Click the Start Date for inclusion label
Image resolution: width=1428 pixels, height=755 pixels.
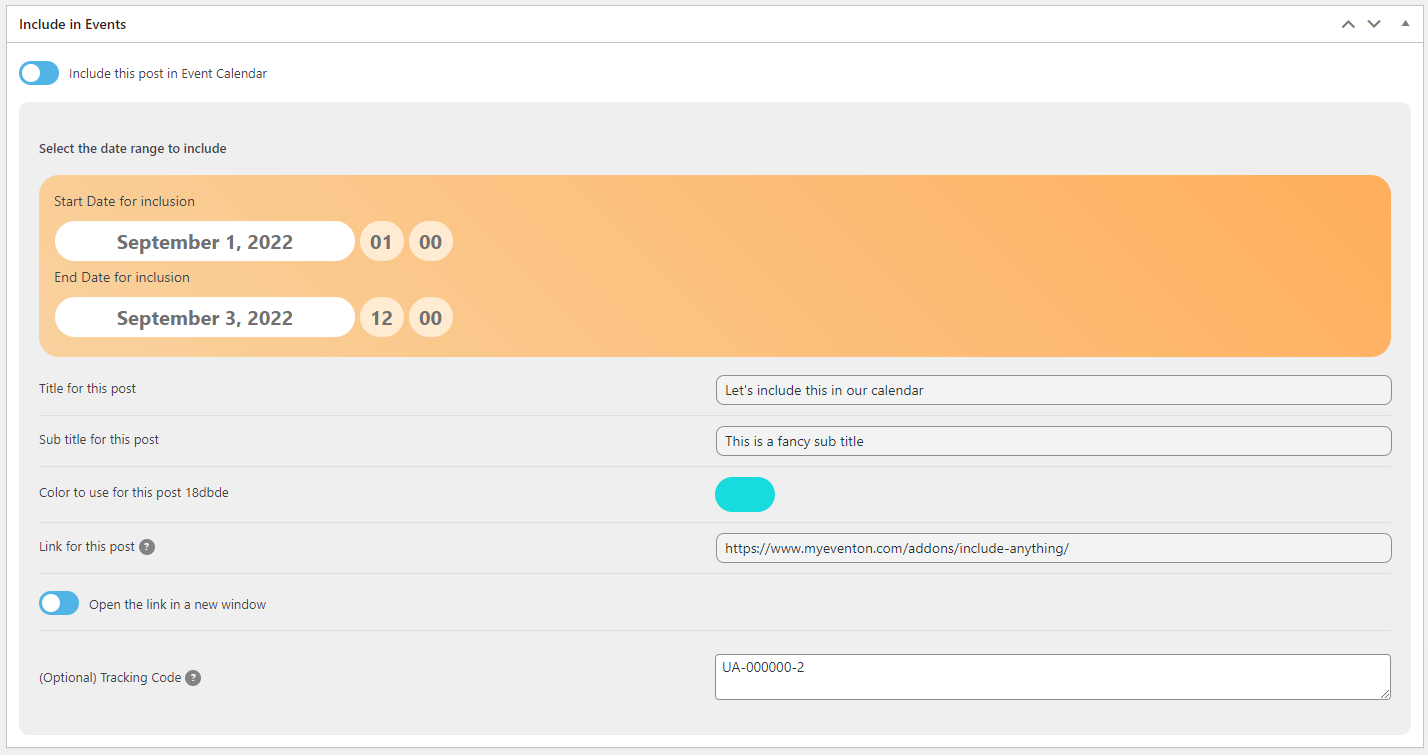(125, 201)
